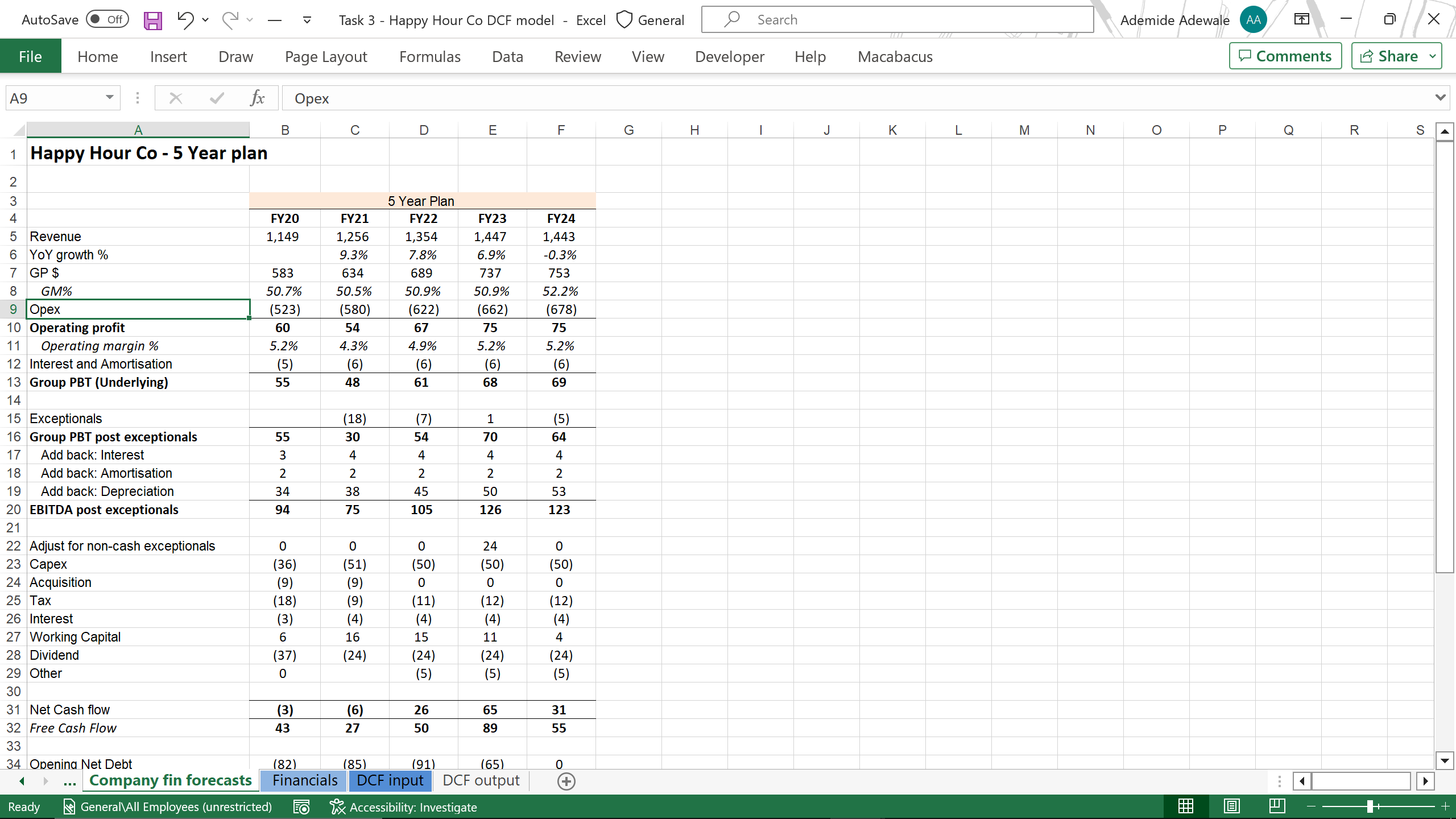Toggle the AutoSave switch
1456x819 pixels.
(x=107, y=20)
